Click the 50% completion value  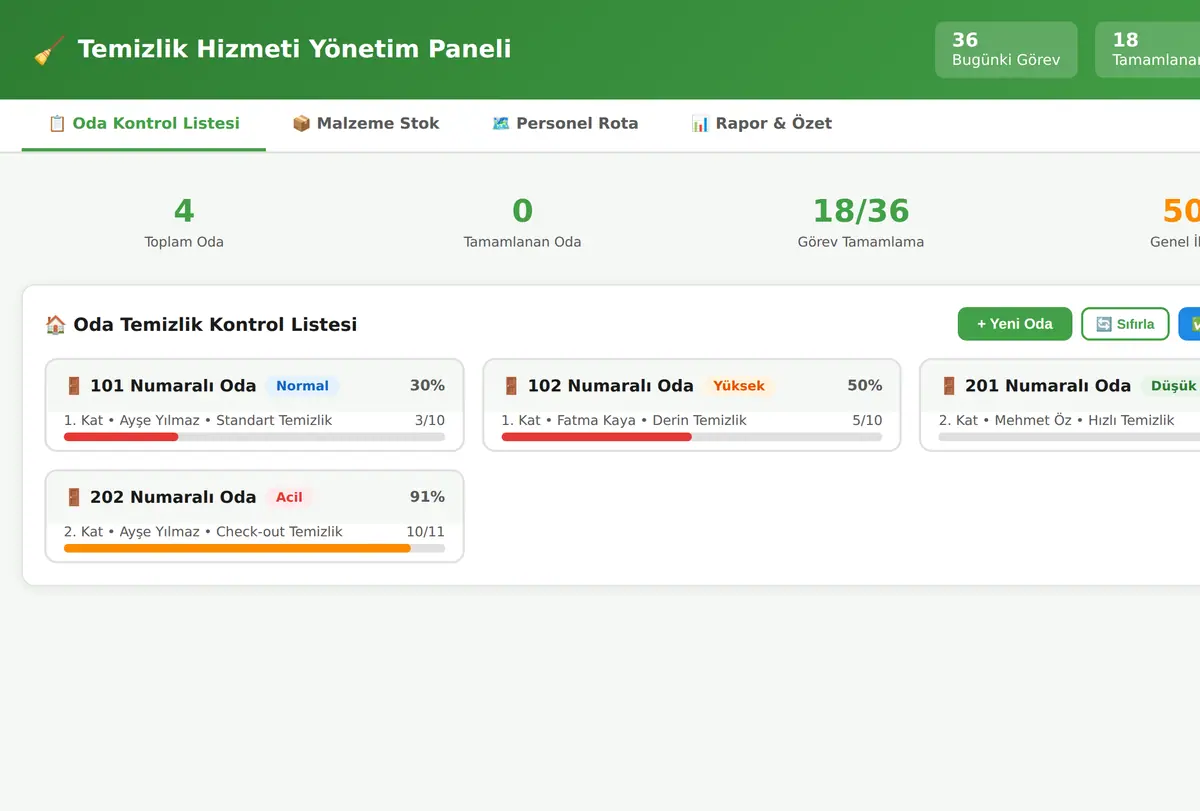(x=865, y=386)
